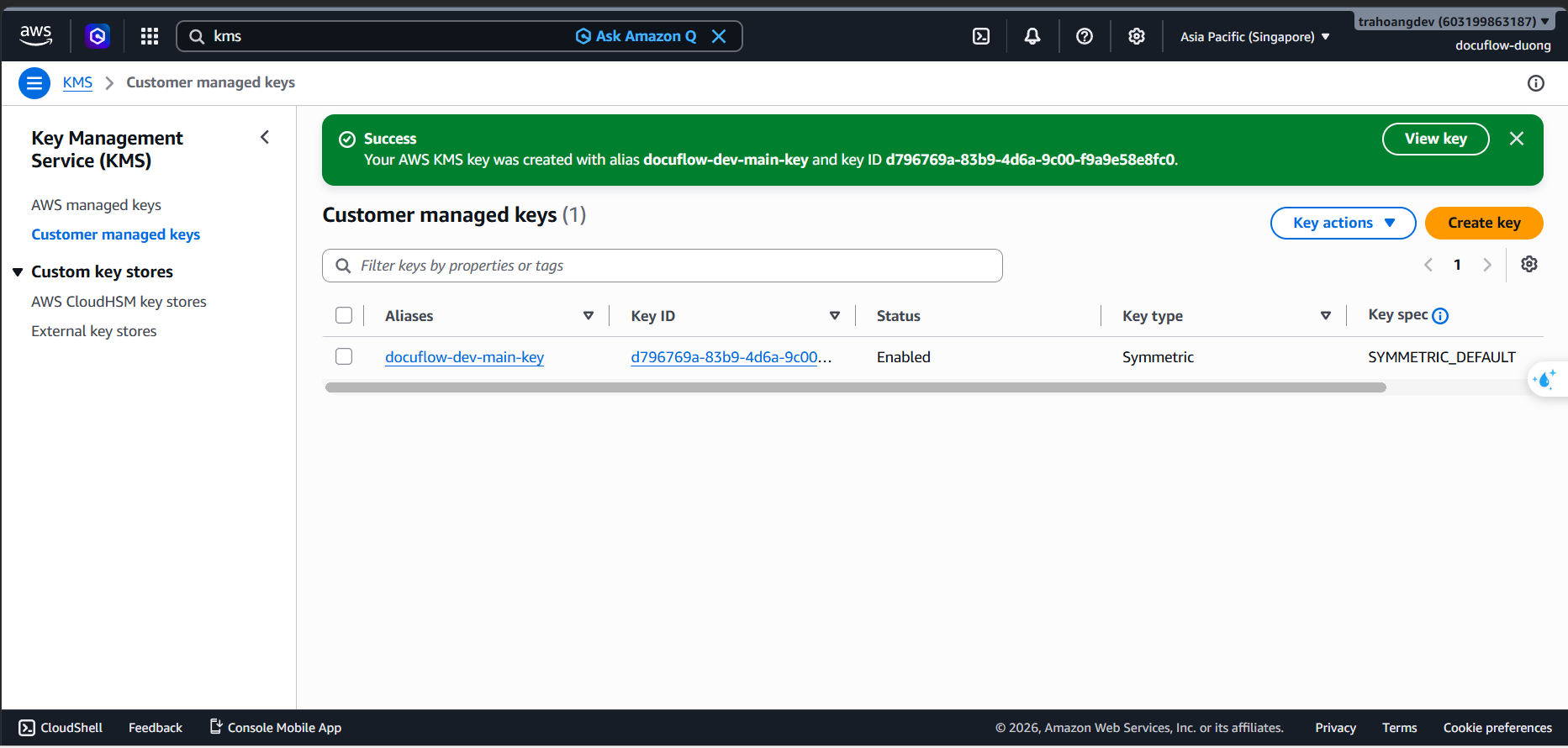Open the info panel icon
The width and height of the screenshot is (1568, 748).
pos(1536,83)
